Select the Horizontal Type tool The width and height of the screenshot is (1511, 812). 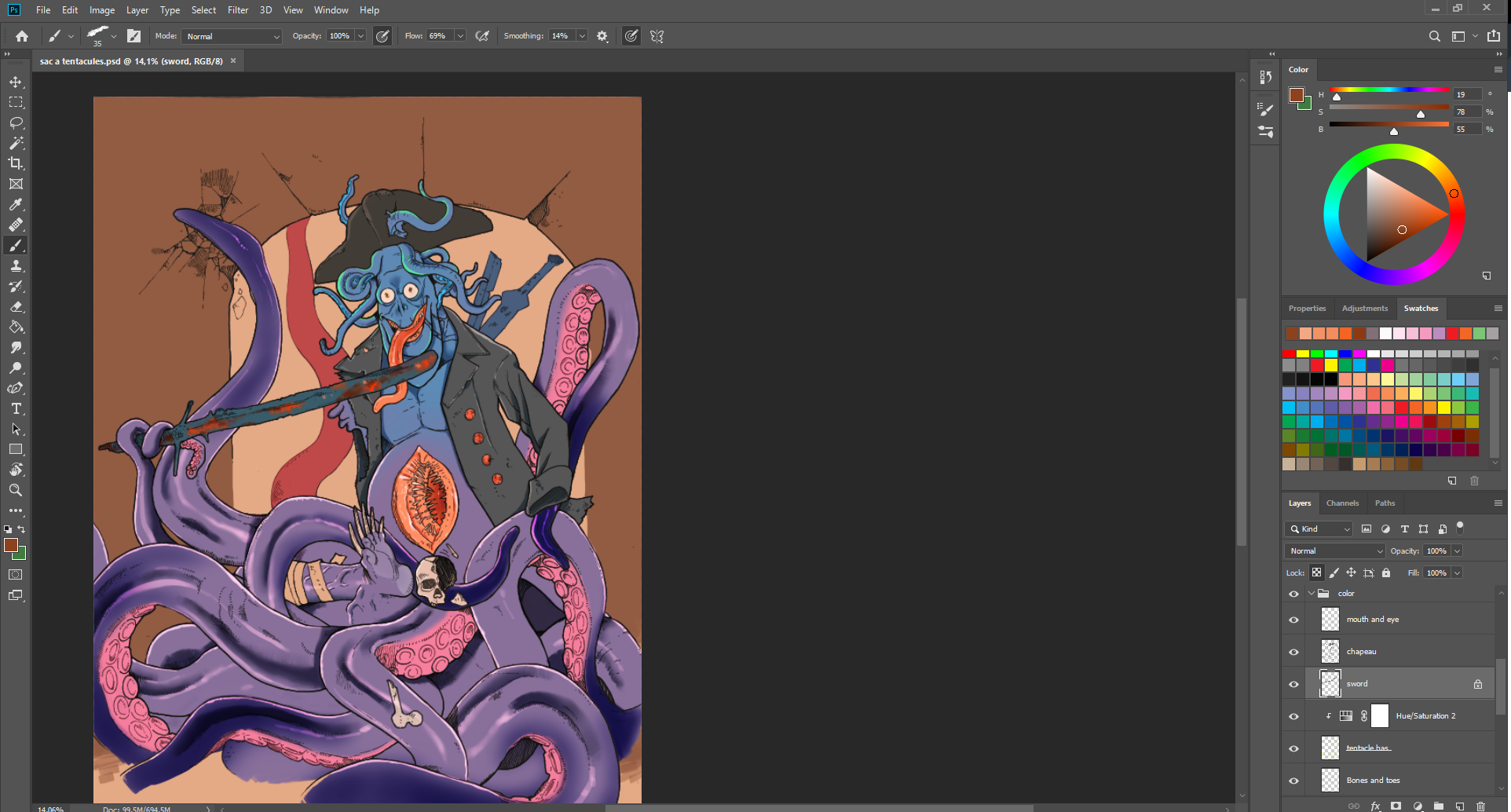pyautogui.click(x=16, y=409)
